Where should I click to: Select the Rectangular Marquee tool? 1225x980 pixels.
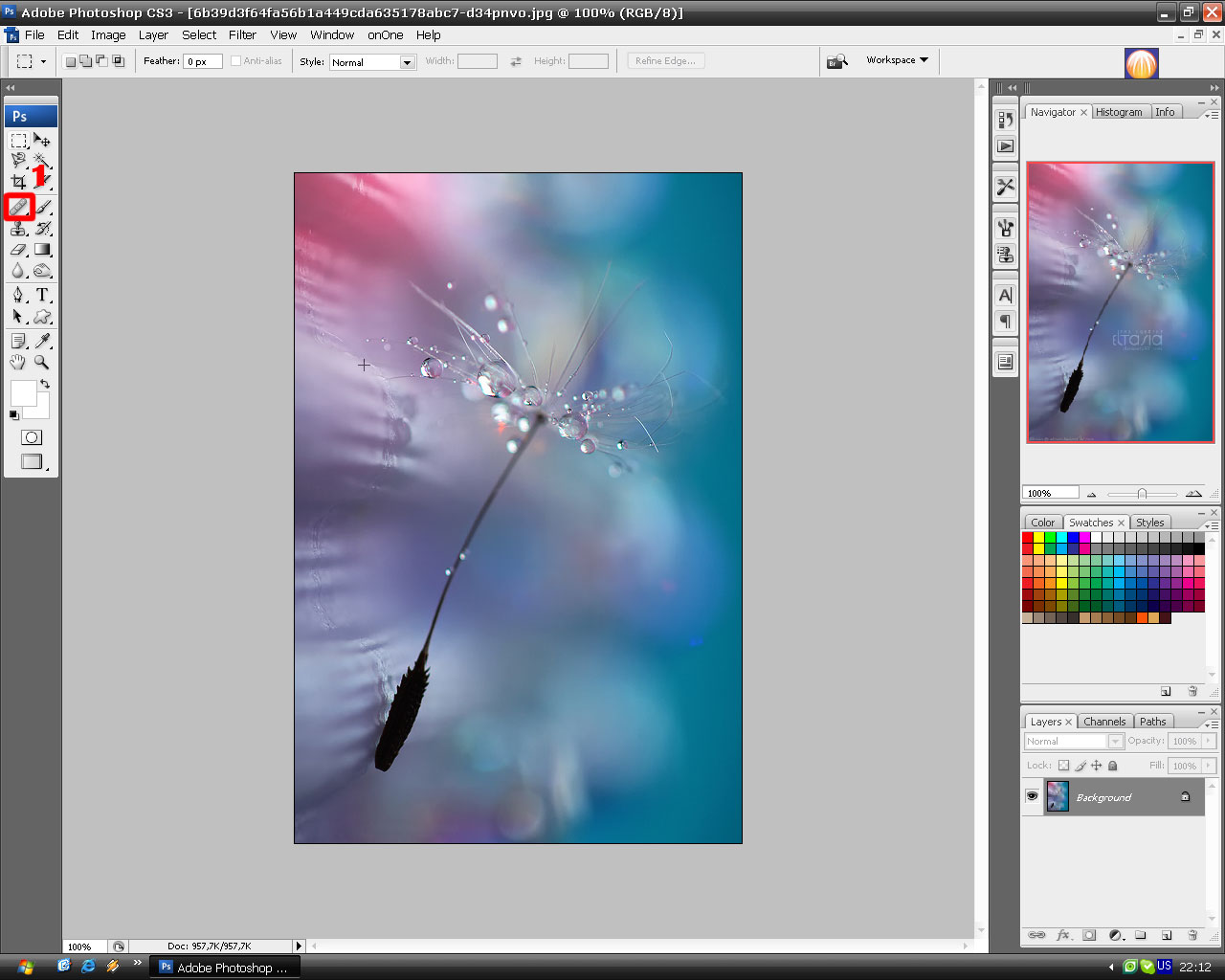tap(19, 140)
